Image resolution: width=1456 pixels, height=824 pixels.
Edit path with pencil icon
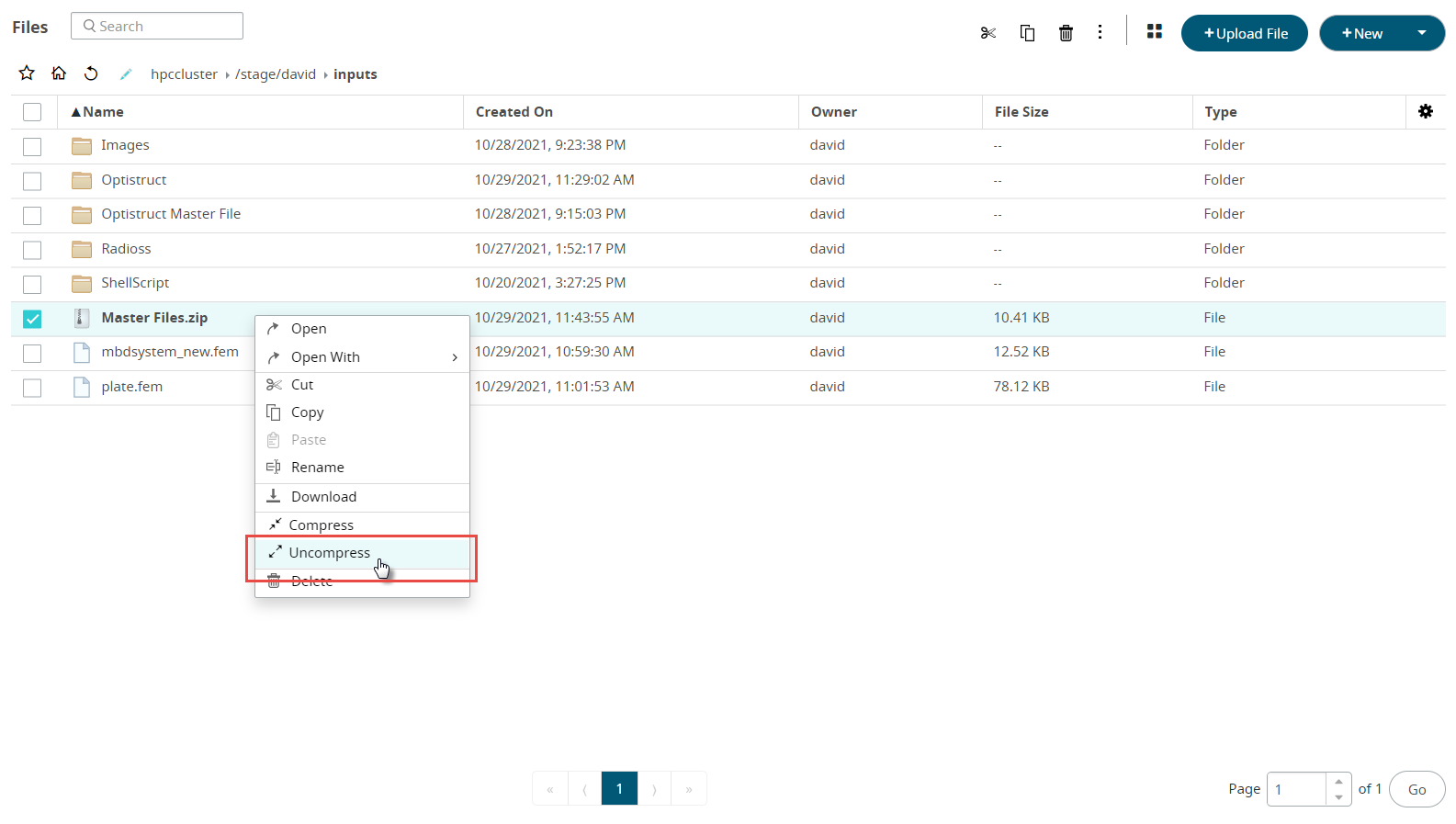pos(126,74)
